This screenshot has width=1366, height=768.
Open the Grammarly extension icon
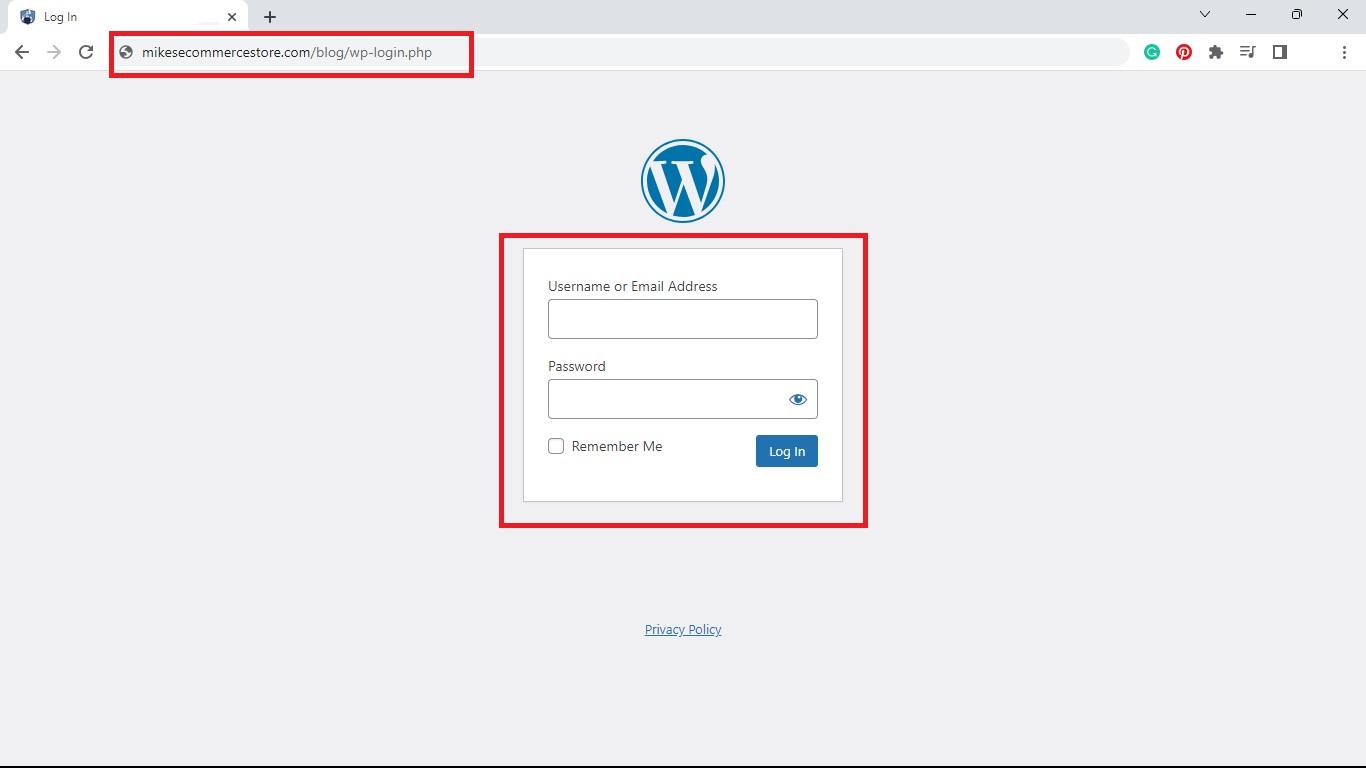(1152, 52)
